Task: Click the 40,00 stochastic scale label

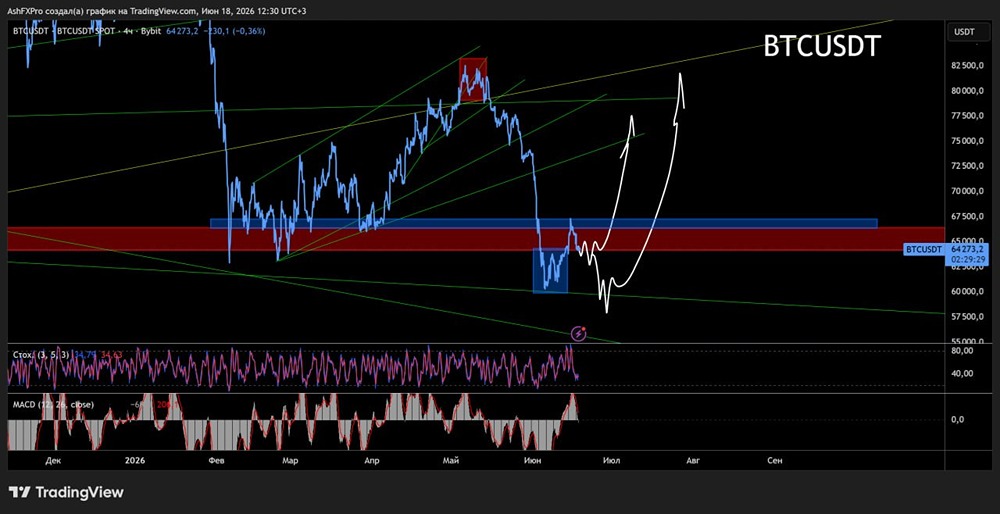Action: [x=962, y=374]
